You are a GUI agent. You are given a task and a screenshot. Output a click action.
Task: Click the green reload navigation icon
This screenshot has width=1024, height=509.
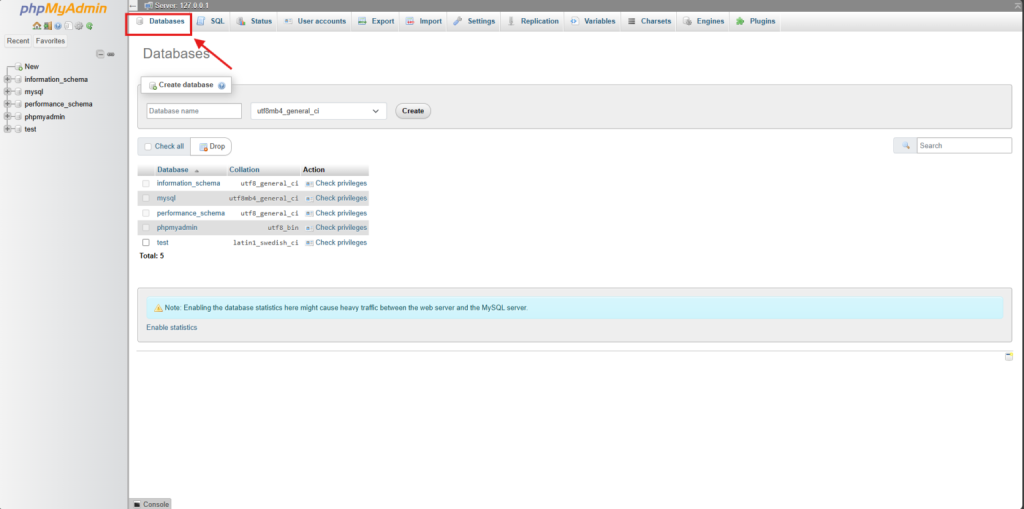(x=90, y=26)
